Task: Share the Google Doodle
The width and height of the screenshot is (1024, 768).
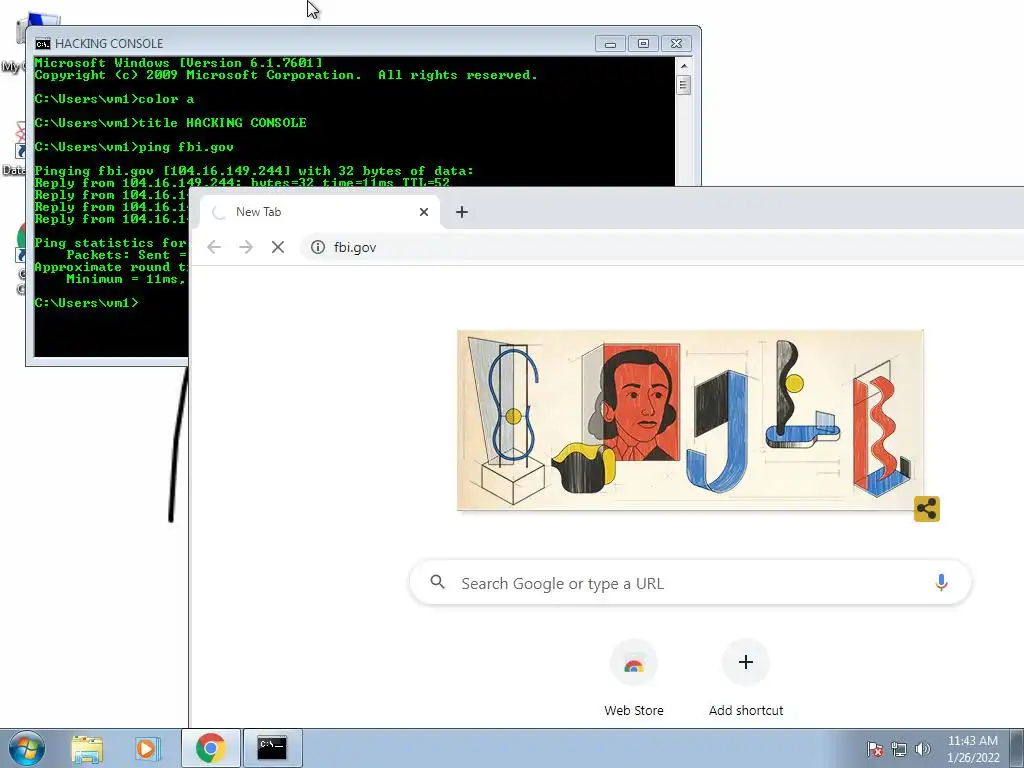Action: pyautogui.click(x=926, y=509)
